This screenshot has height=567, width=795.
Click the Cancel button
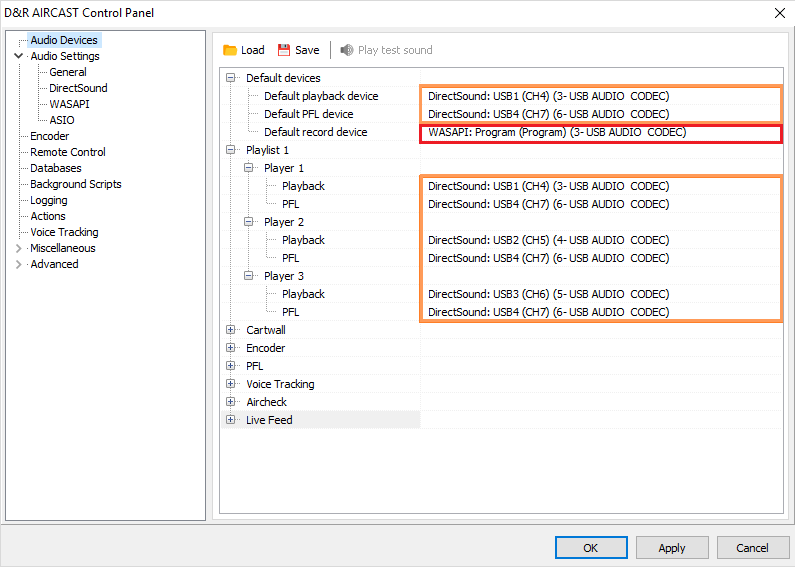tap(752, 548)
